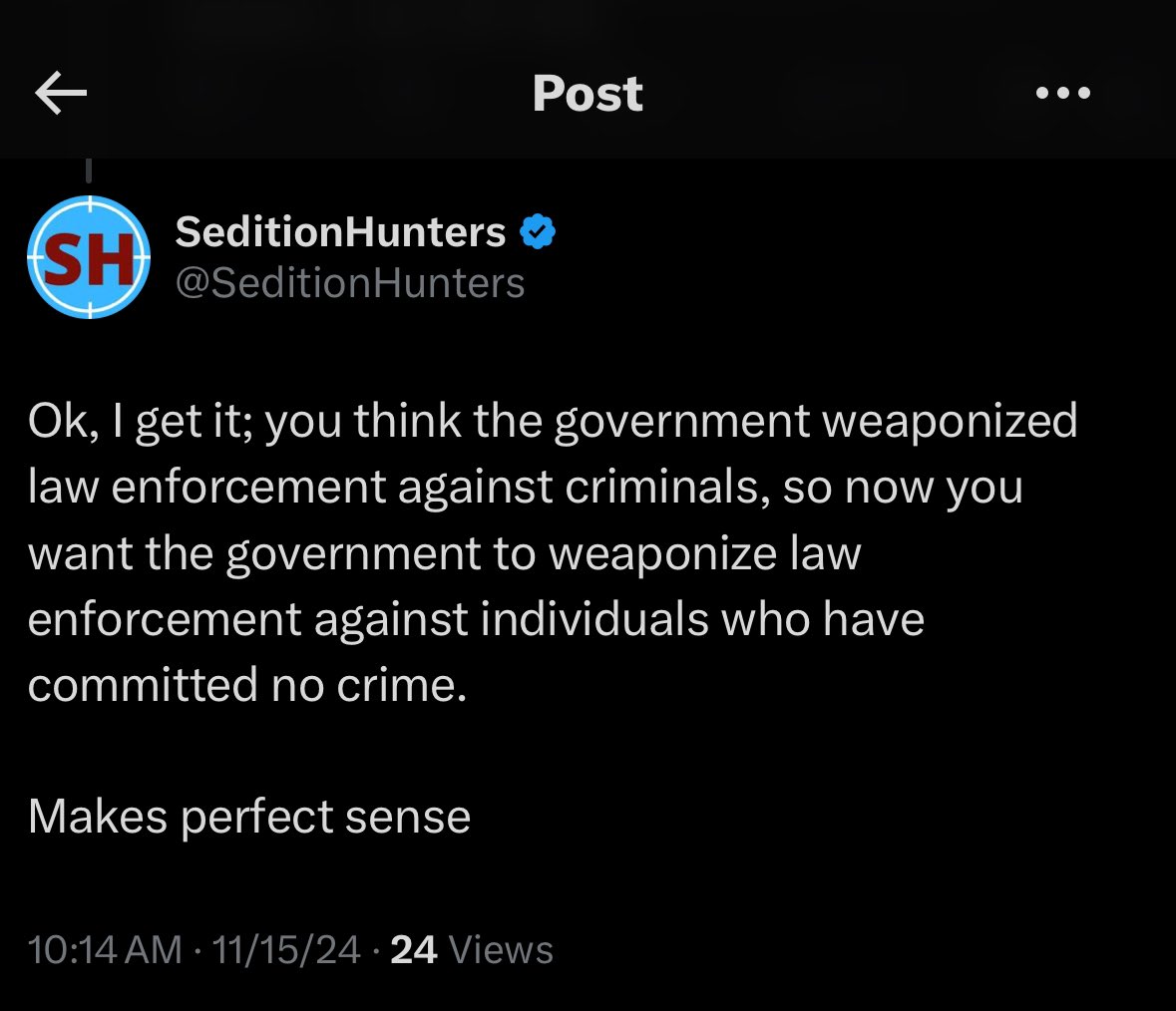
Task: Open the SeditionHunters SH profile avatar
Action: click(x=88, y=257)
